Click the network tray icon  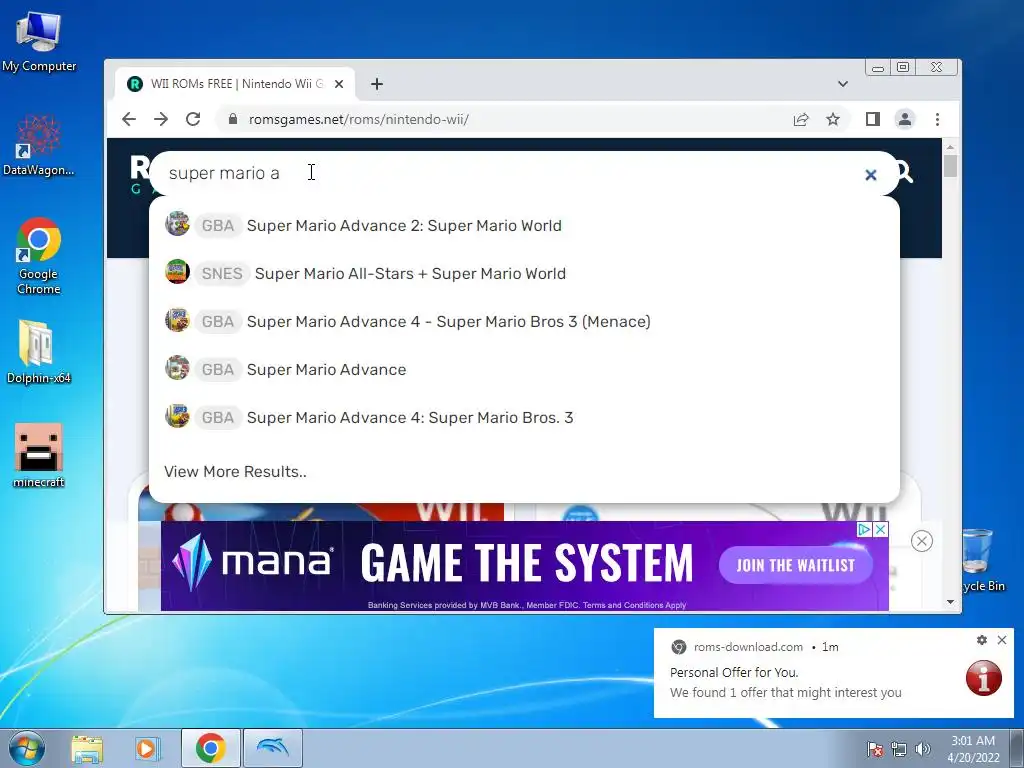pyautogui.click(x=899, y=749)
